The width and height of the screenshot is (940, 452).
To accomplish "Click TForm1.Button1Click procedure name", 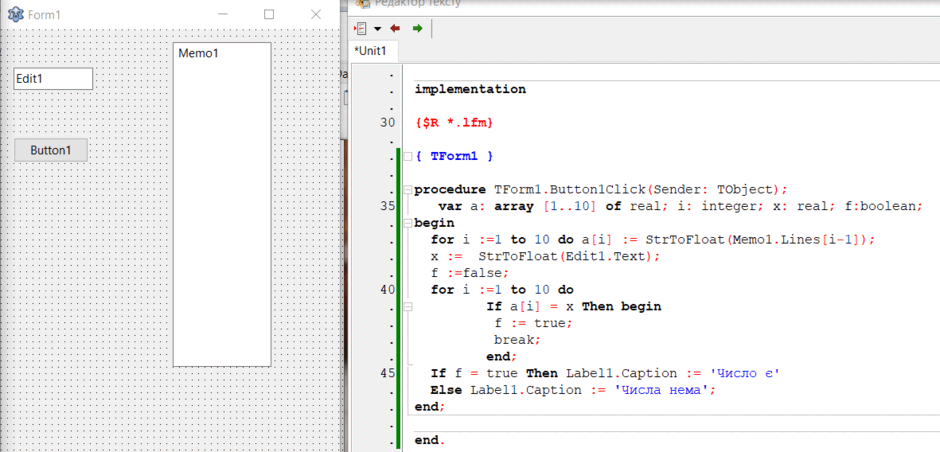I will 570,190.
